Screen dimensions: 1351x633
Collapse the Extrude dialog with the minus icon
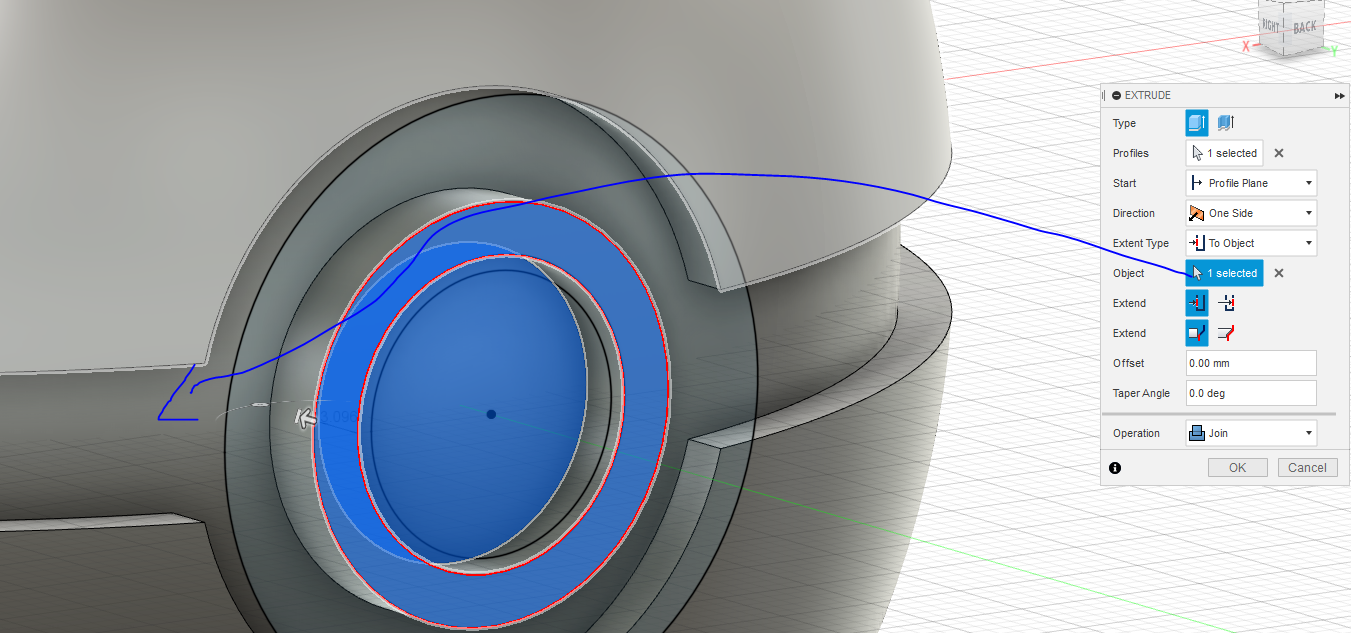(x=1116, y=95)
